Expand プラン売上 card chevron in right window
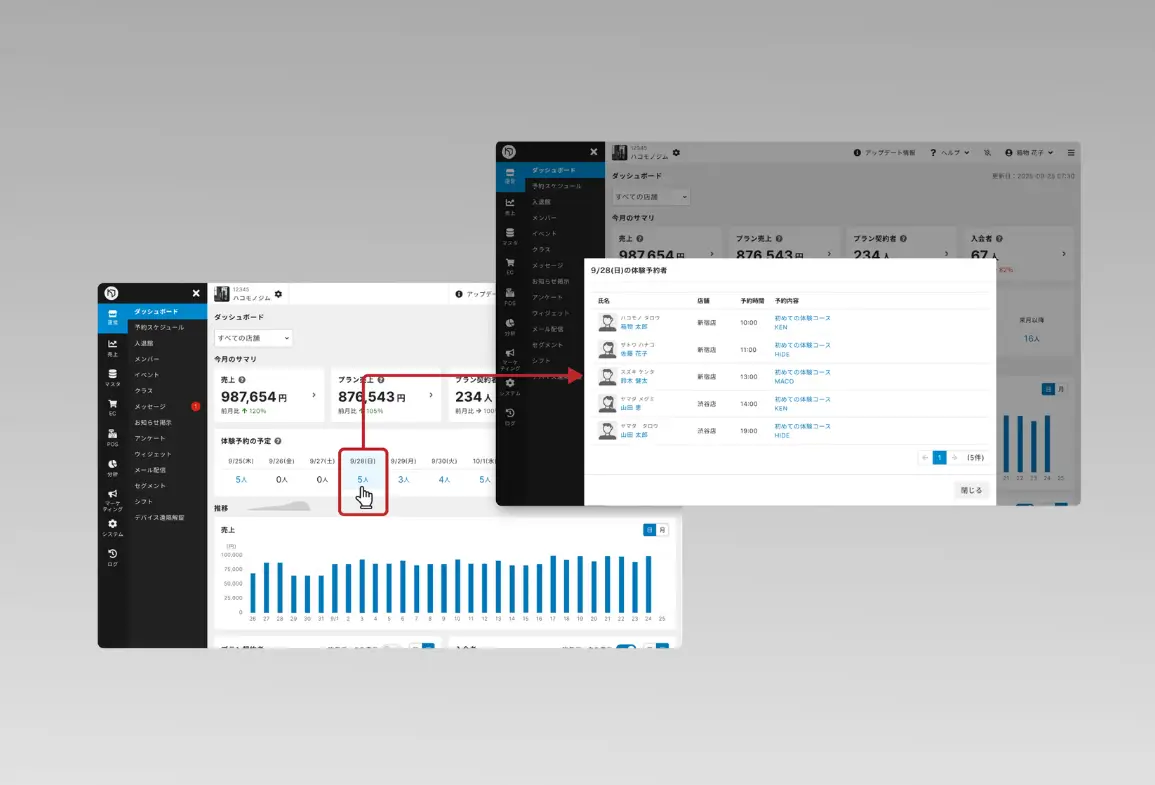This screenshot has height=785, width=1155. pos(829,254)
